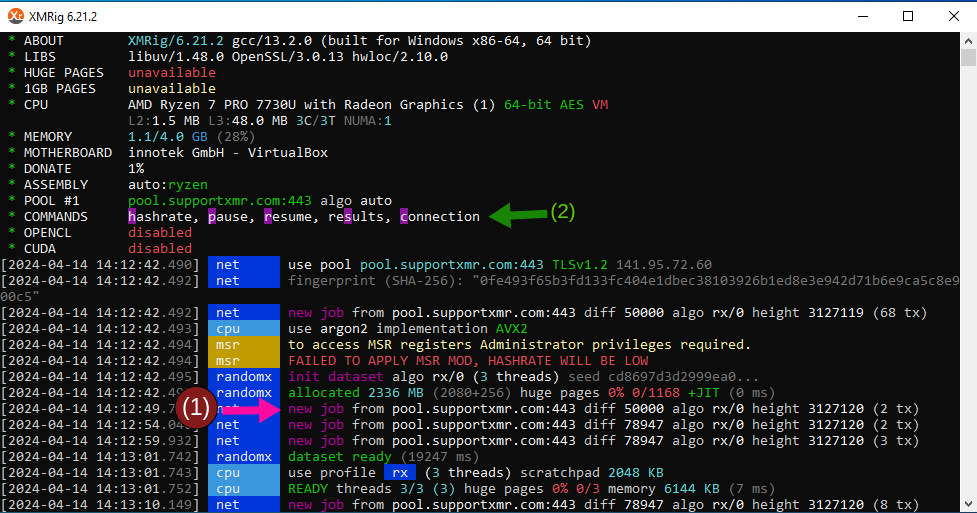Click the 'hashrate' command word
This screenshot has width=977, height=513.
tap(160, 217)
